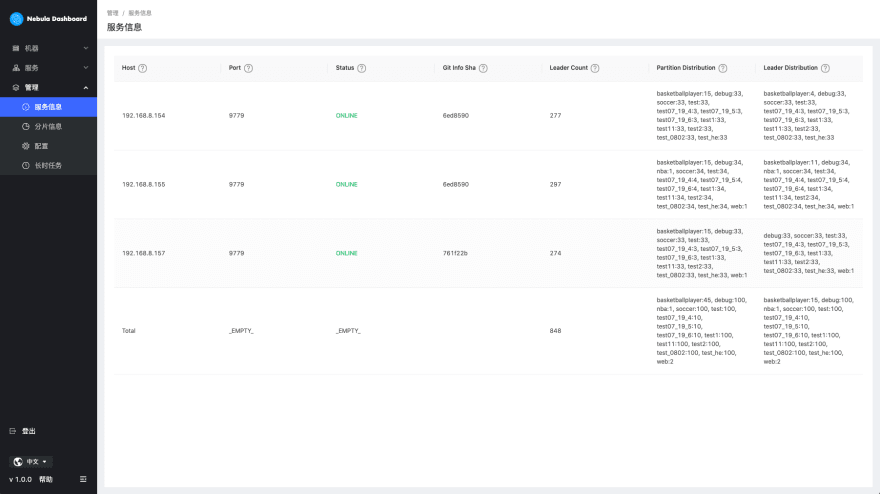This screenshot has height=494, width=880.
Task: Click Git sha 761f22b cell
Action: (455, 253)
